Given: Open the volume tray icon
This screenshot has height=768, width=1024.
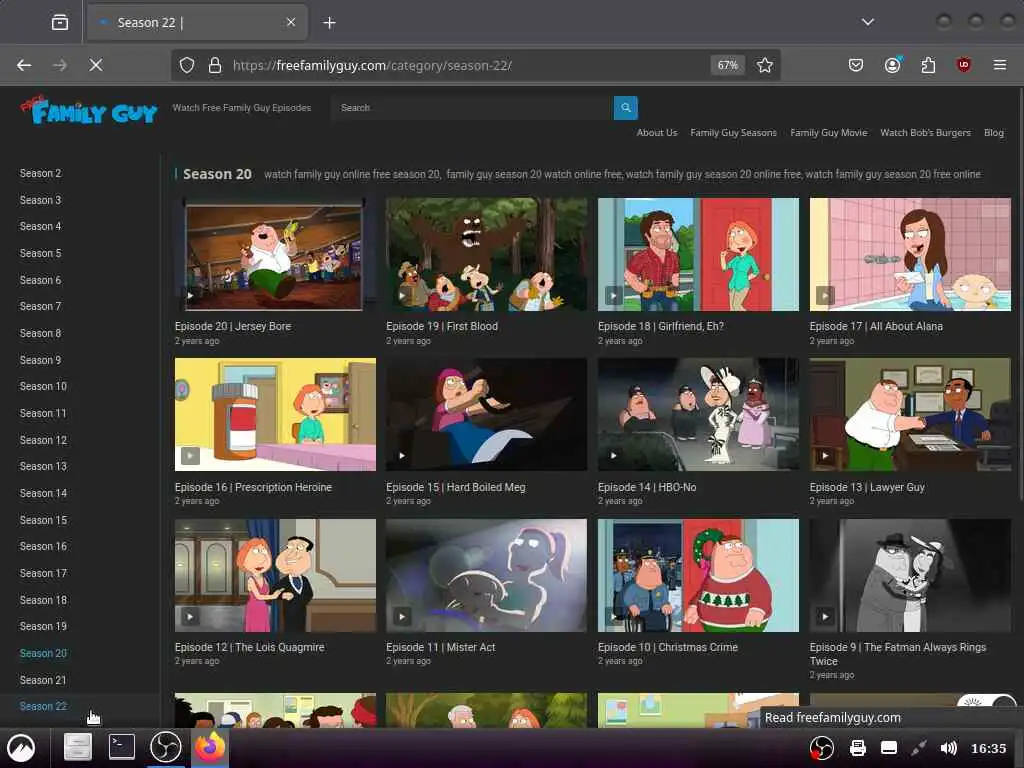Looking at the screenshot, I should click(x=948, y=748).
